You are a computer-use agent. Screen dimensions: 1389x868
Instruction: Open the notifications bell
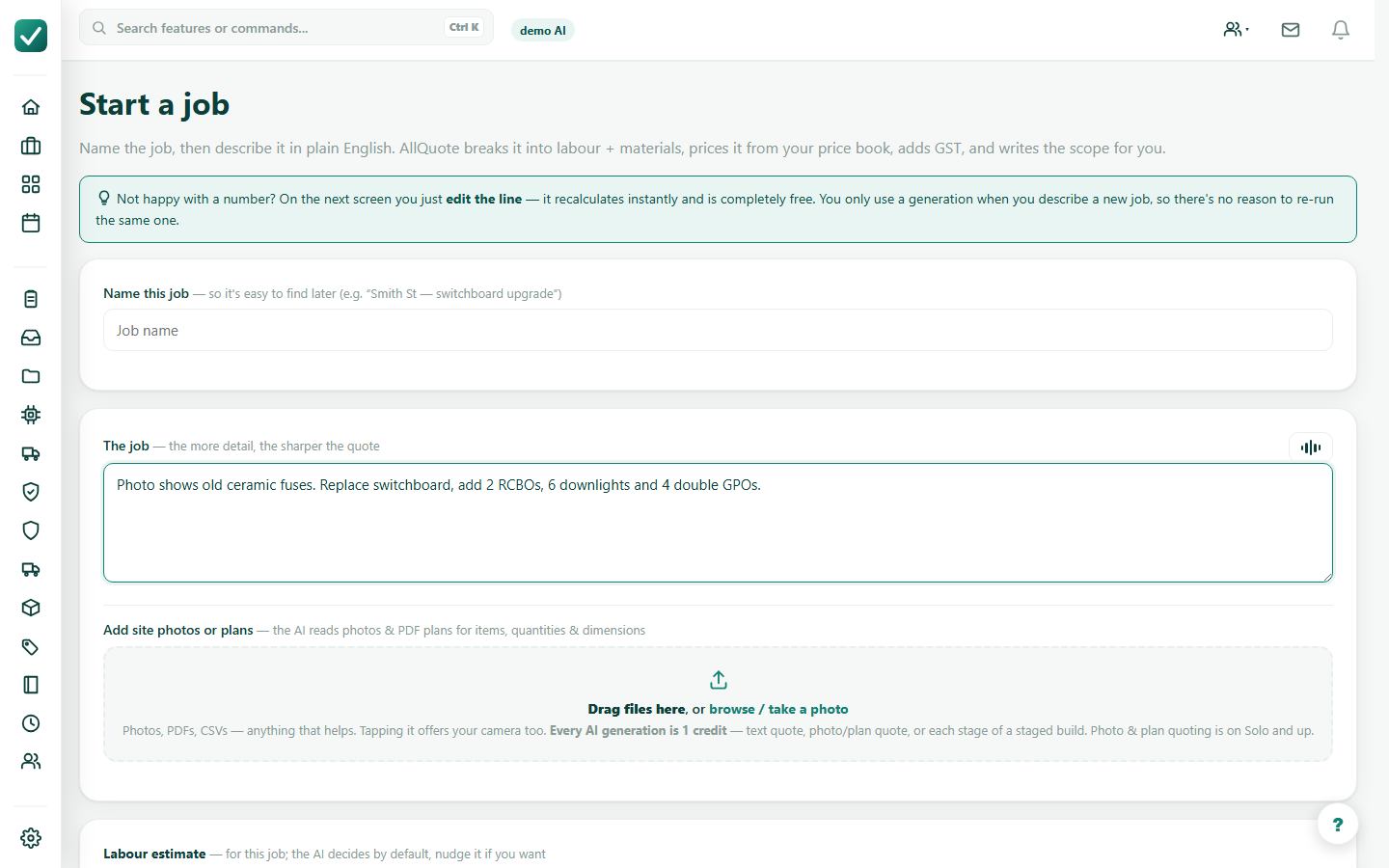tap(1341, 30)
